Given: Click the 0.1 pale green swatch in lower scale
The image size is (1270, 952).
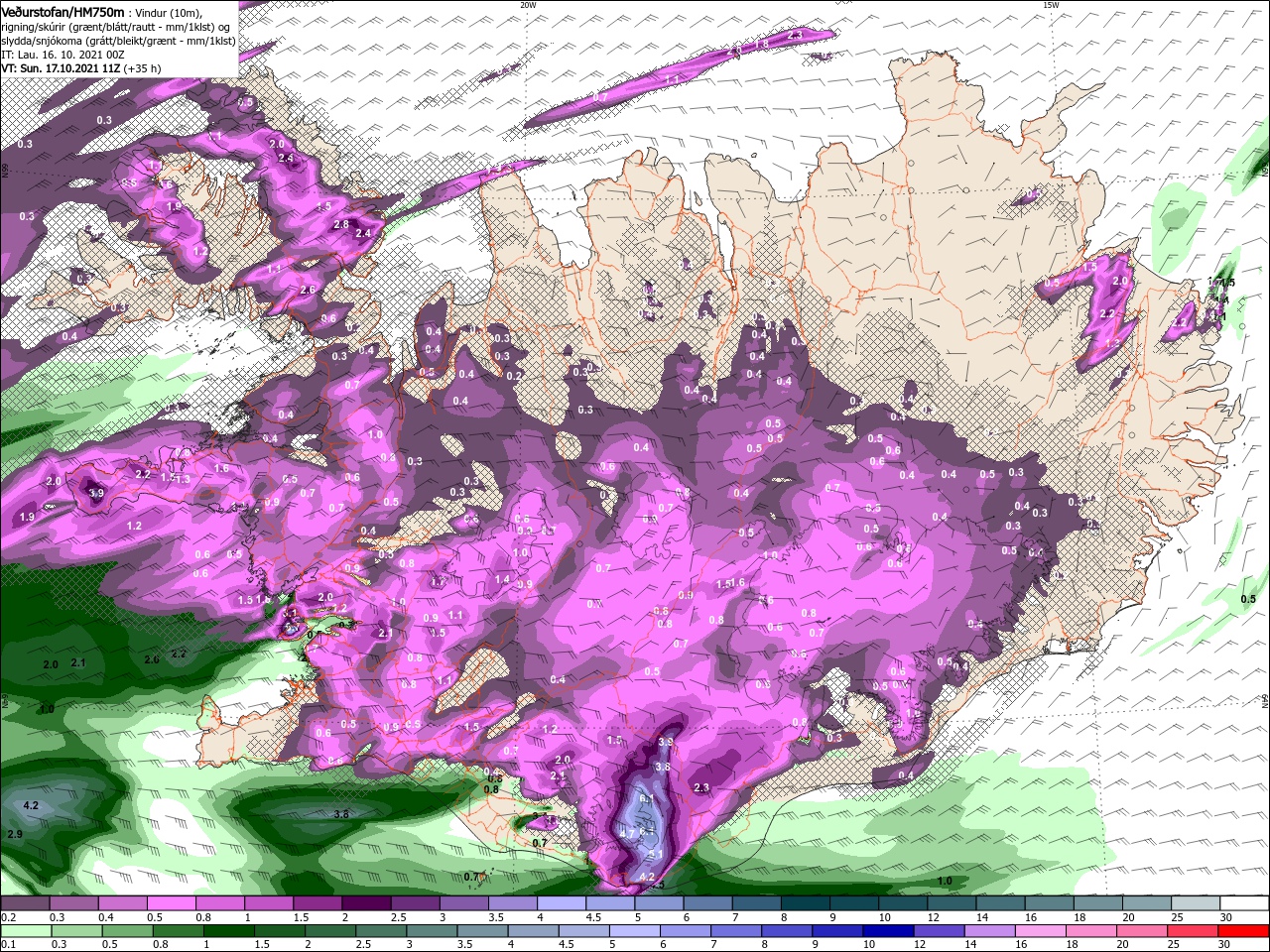Looking at the screenshot, I should point(26,931).
